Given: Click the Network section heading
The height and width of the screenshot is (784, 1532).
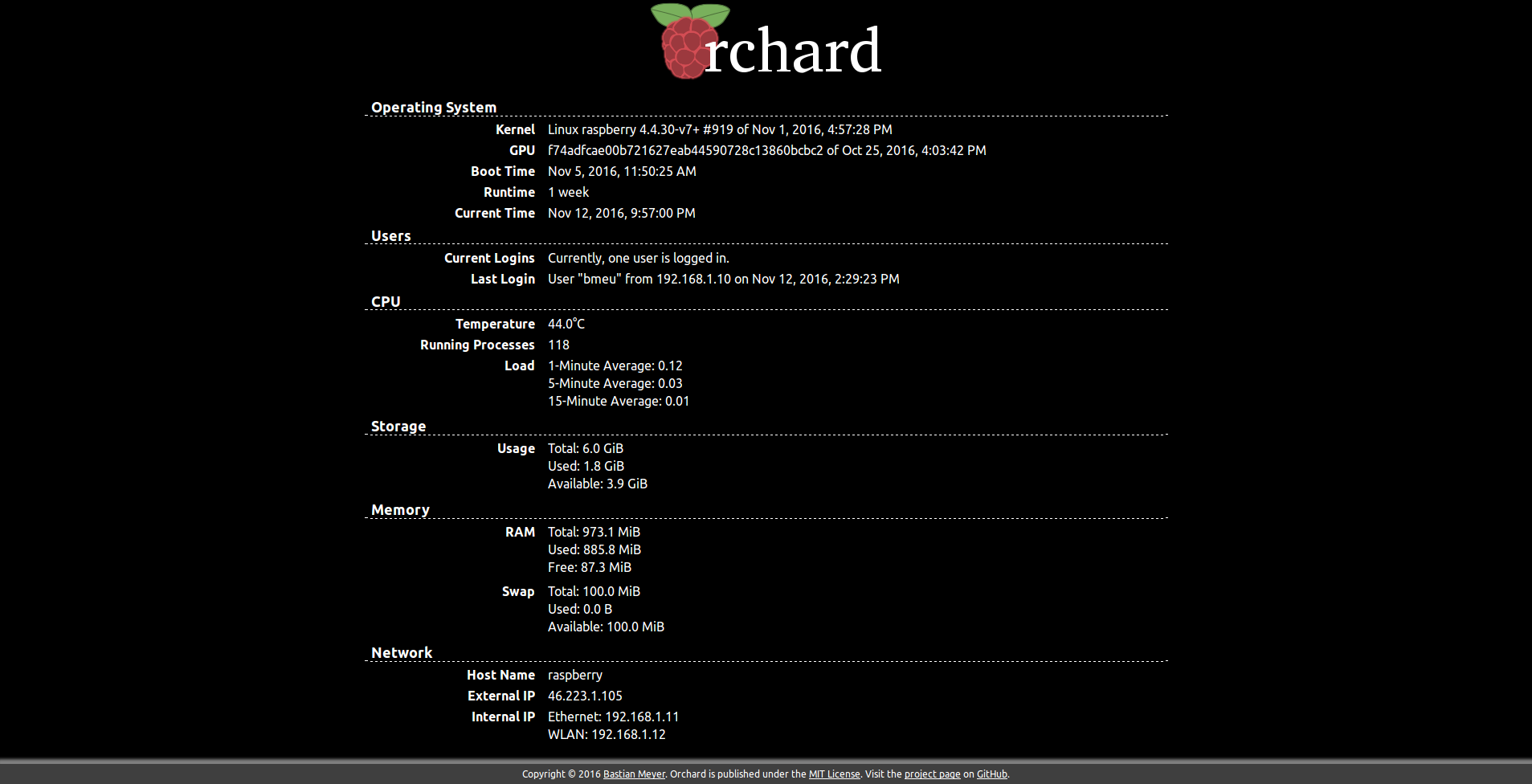Looking at the screenshot, I should point(402,653).
